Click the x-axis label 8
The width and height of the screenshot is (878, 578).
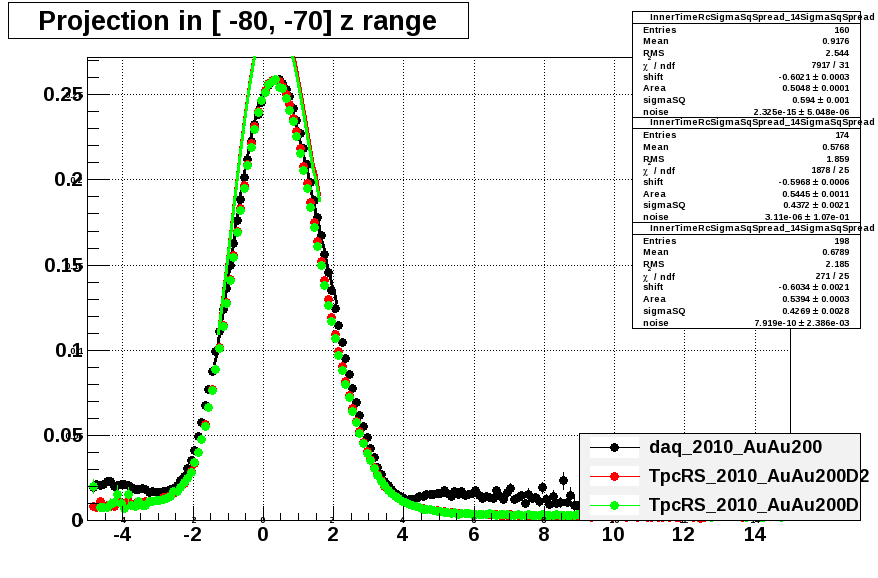[544, 534]
